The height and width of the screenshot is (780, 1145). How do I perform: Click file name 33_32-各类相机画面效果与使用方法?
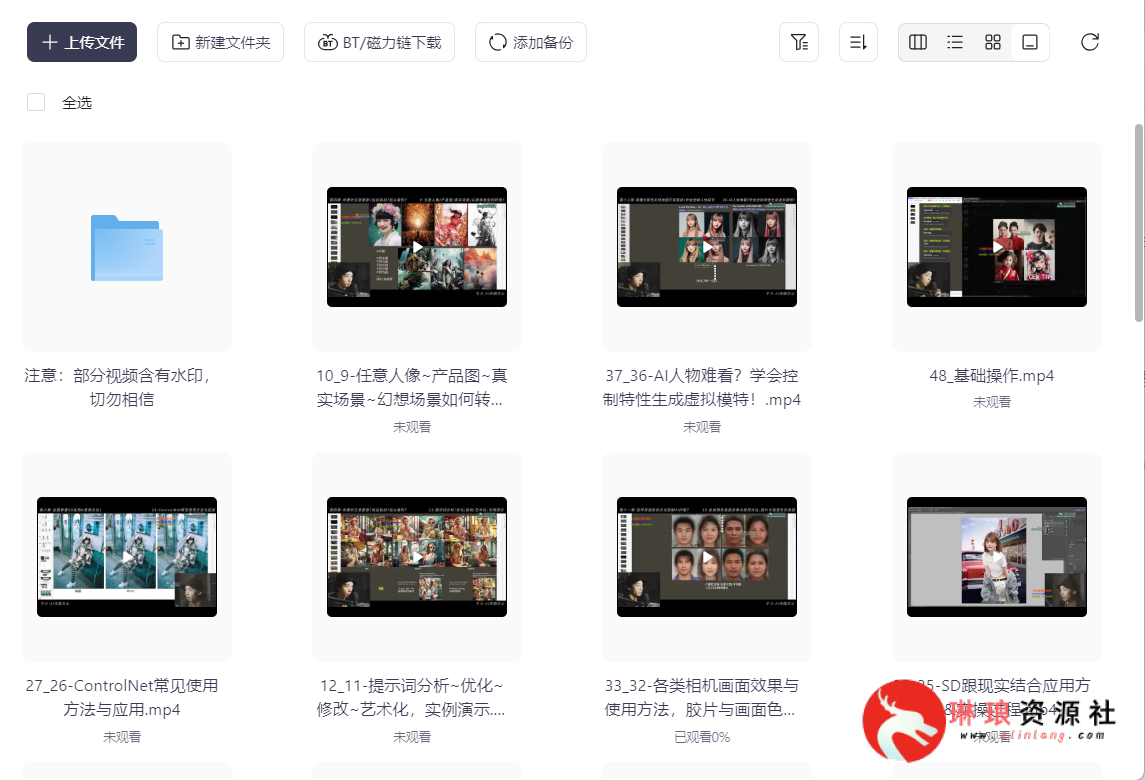[x=701, y=697]
